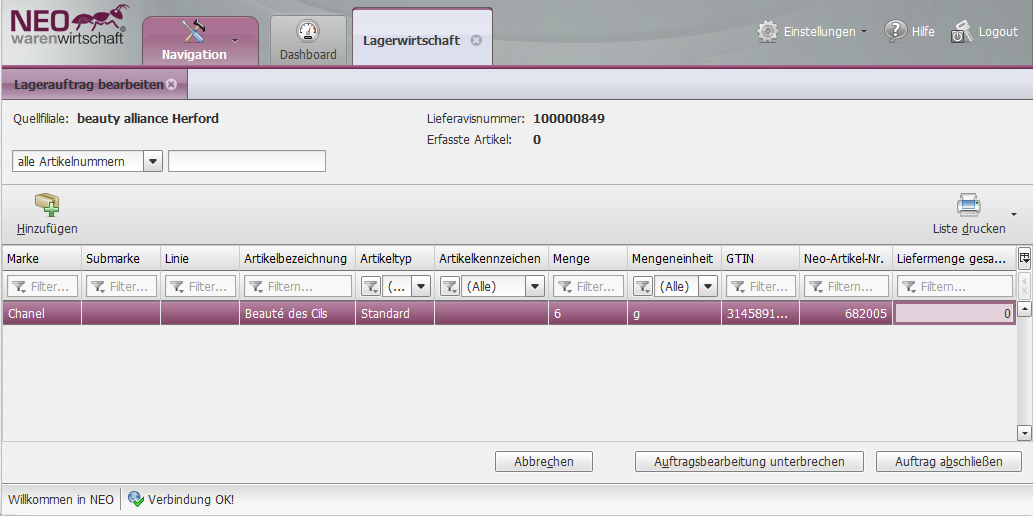Close the Lagerauftrag bearbeiten subtab

tap(171, 84)
